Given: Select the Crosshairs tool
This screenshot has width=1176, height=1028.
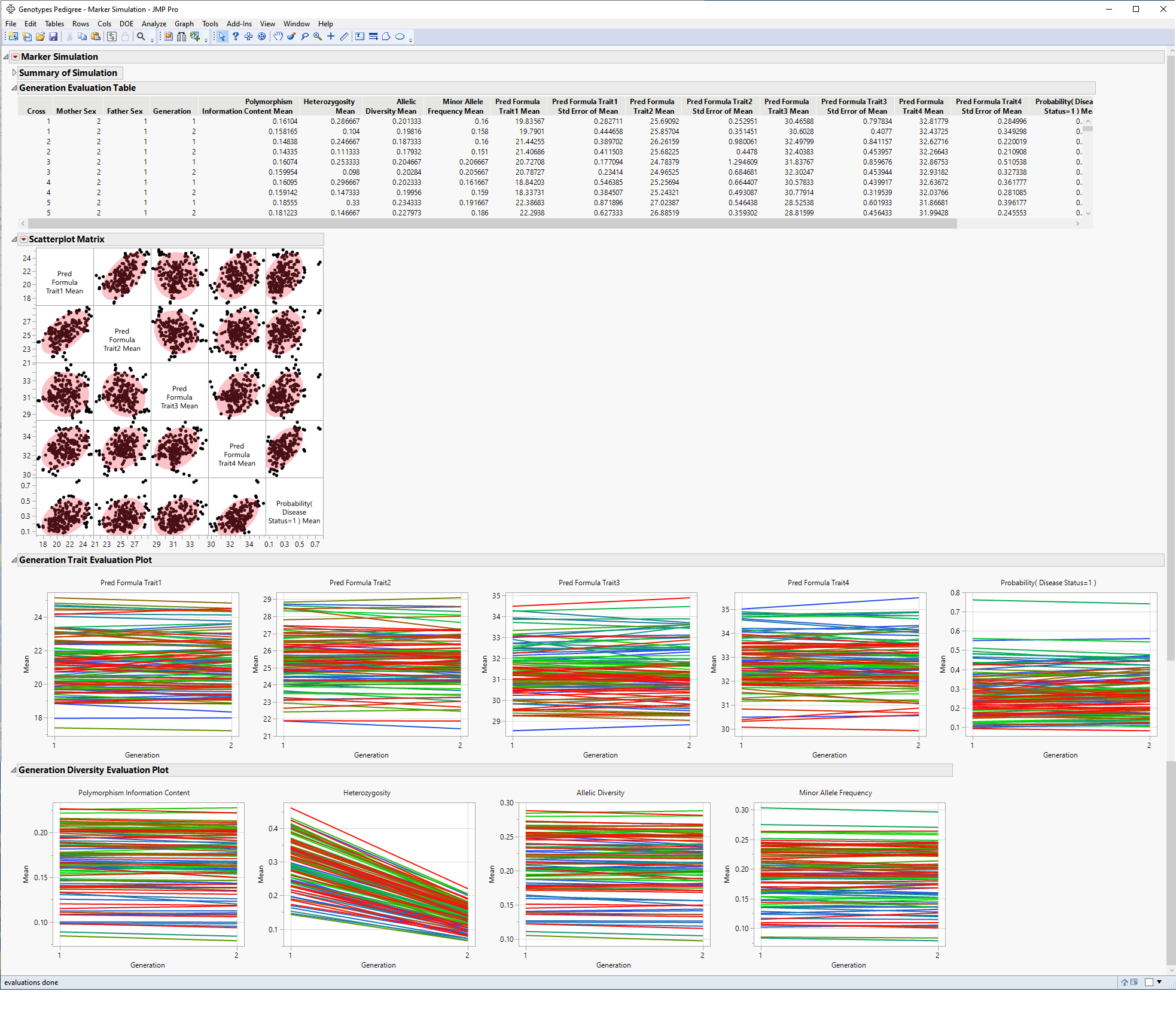Looking at the screenshot, I should (x=331, y=37).
